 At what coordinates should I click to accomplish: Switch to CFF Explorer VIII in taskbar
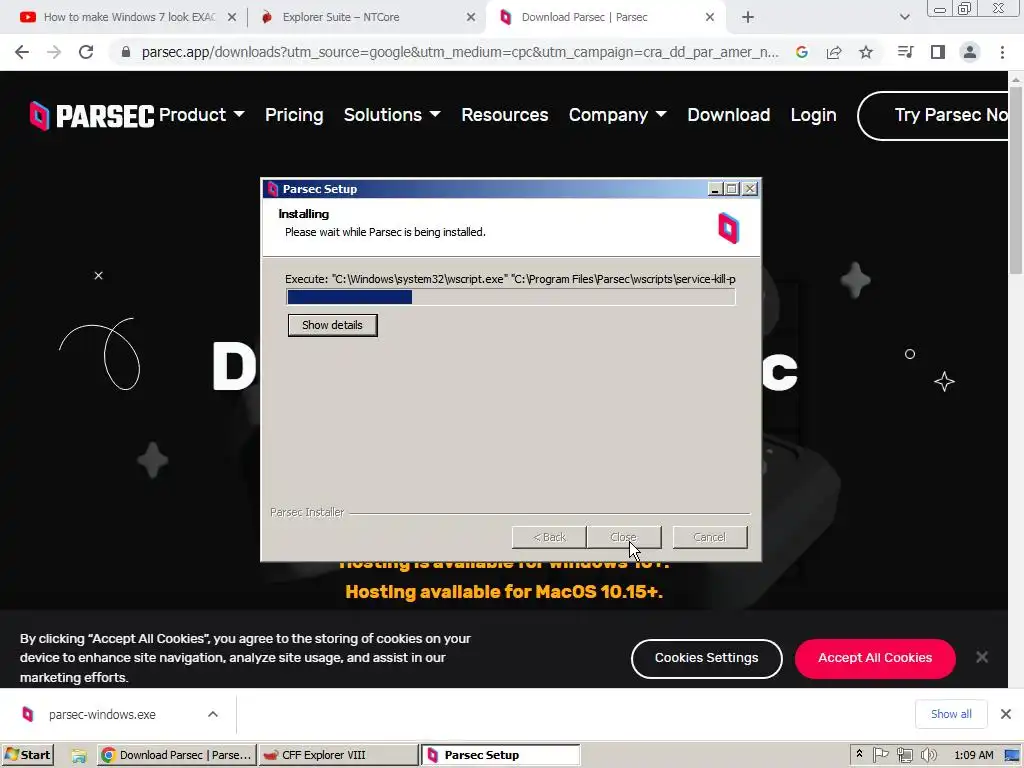[x=338, y=755]
